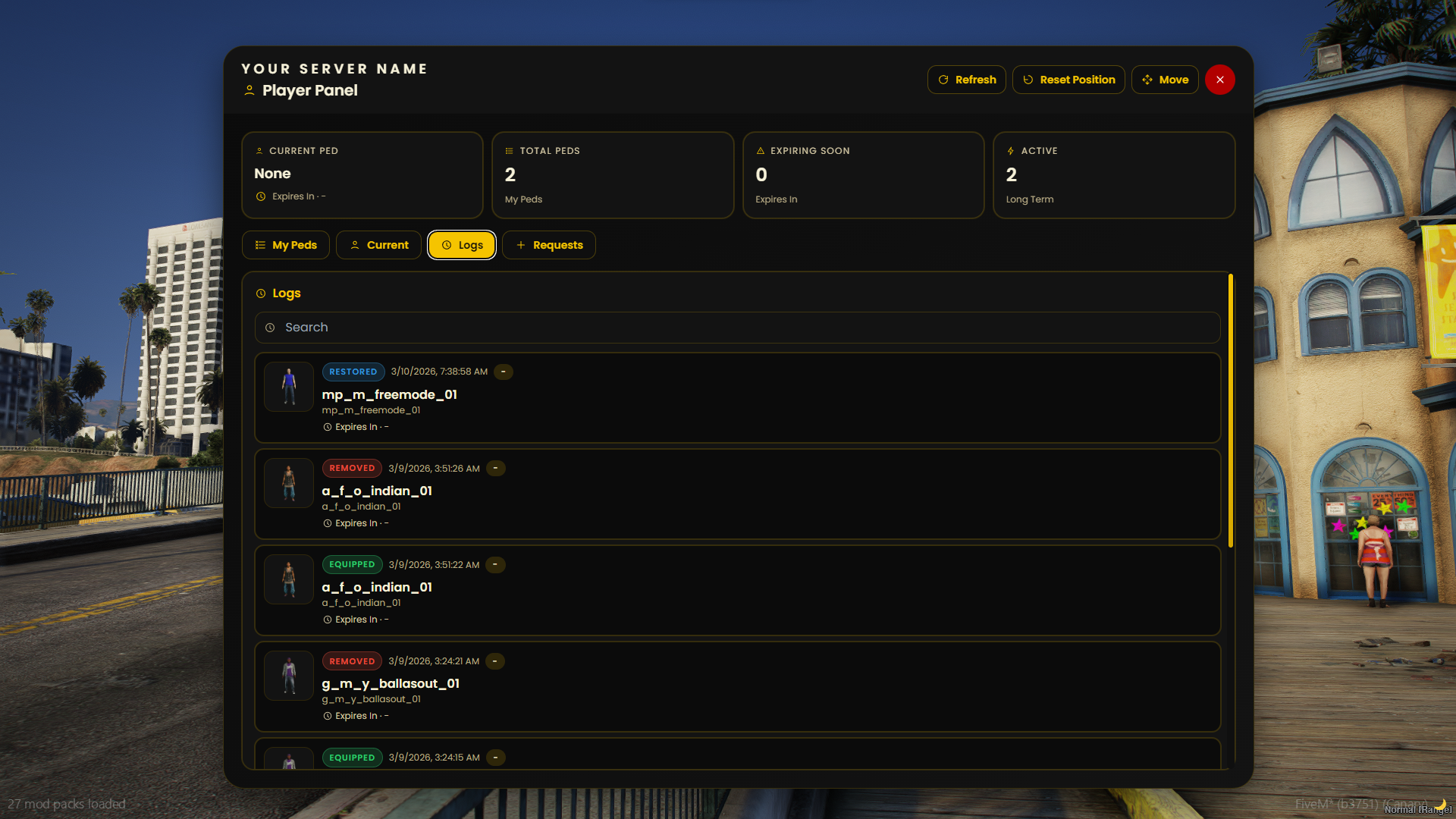Click the logs list scrollbar
1456x819 pixels.
pyautogui.click(x=1230, y=410)
